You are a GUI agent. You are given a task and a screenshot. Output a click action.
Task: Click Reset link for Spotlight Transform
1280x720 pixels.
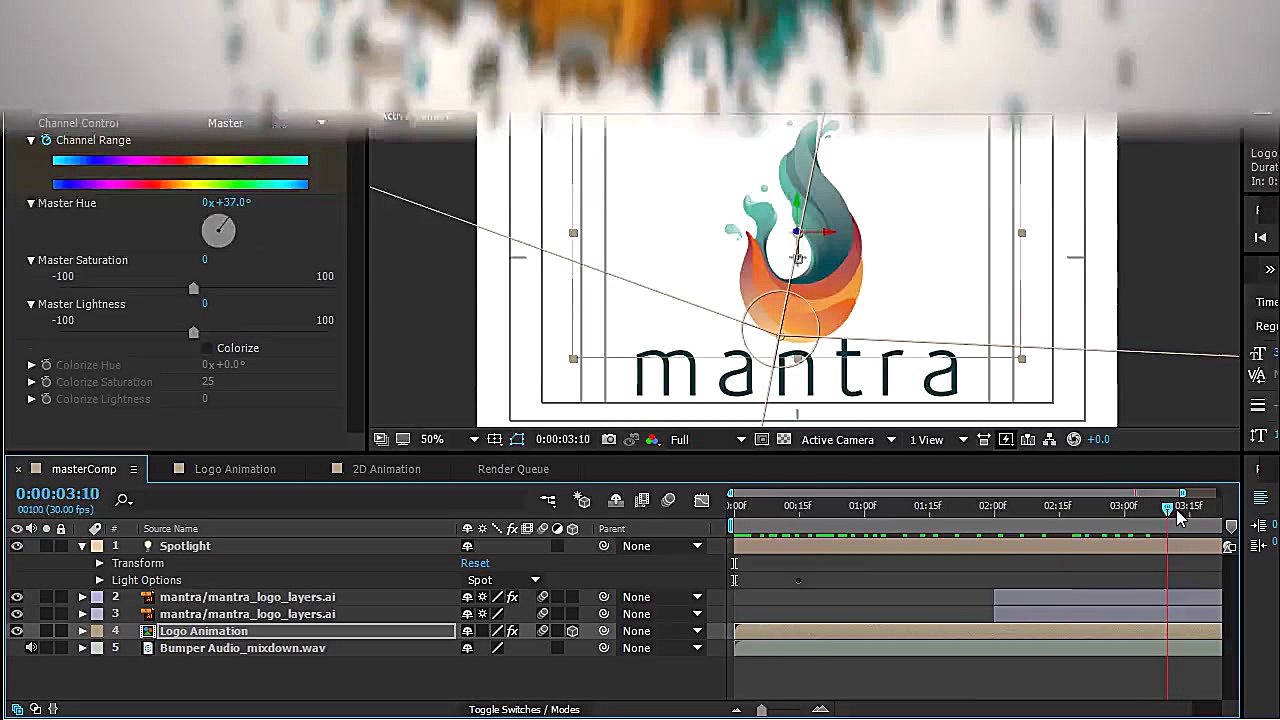pos(475,563)
